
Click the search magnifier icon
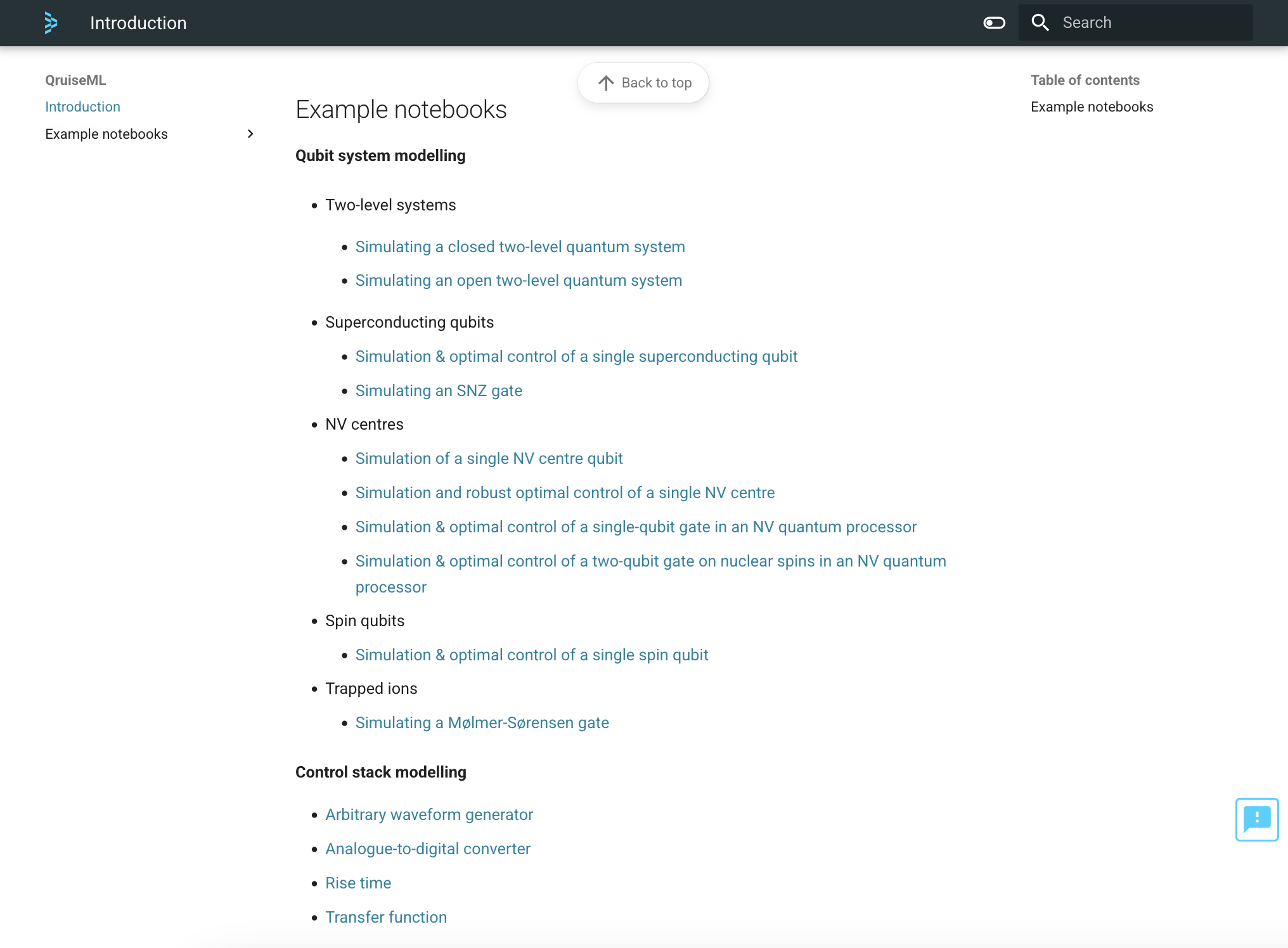coord(1040,23)
